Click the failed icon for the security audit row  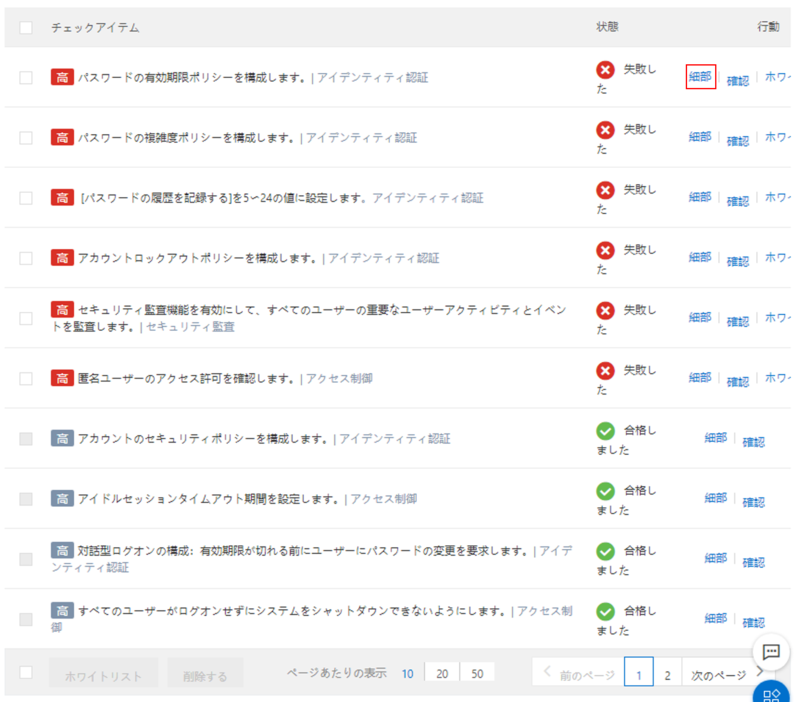point(605,310)
